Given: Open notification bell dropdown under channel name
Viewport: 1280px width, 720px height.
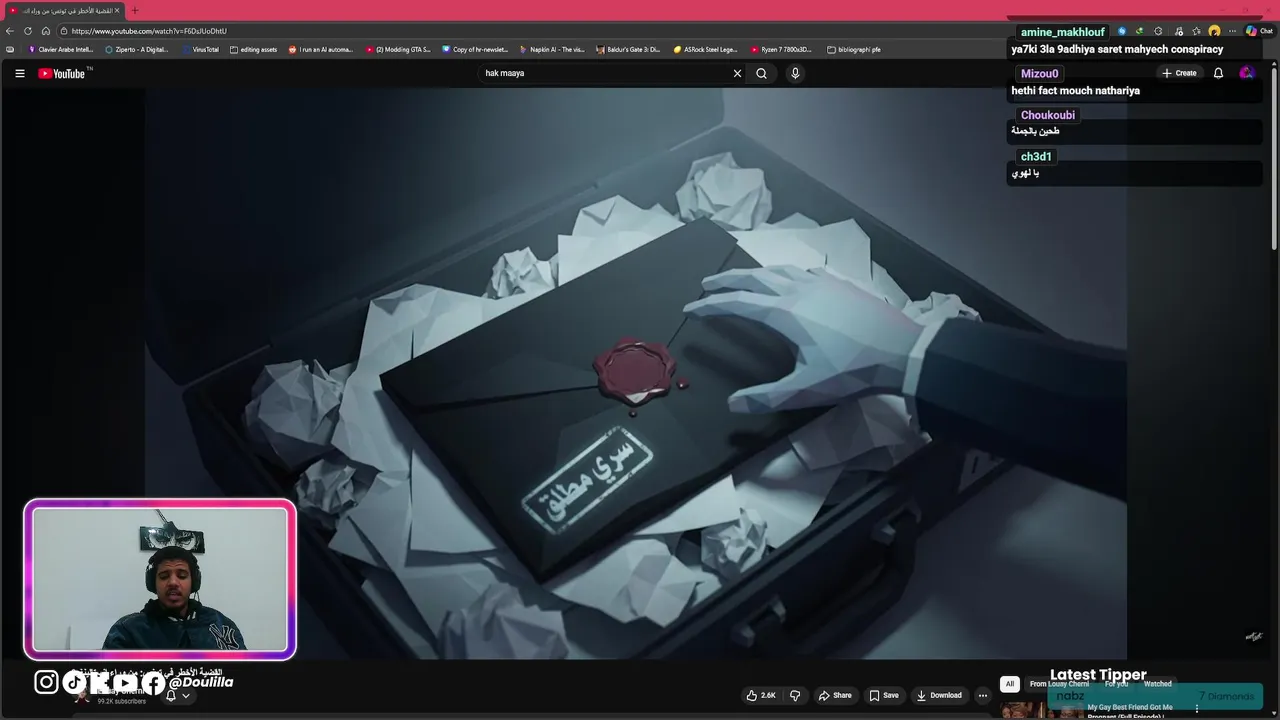Looking at the screenshot, I should tap(176, 695).
